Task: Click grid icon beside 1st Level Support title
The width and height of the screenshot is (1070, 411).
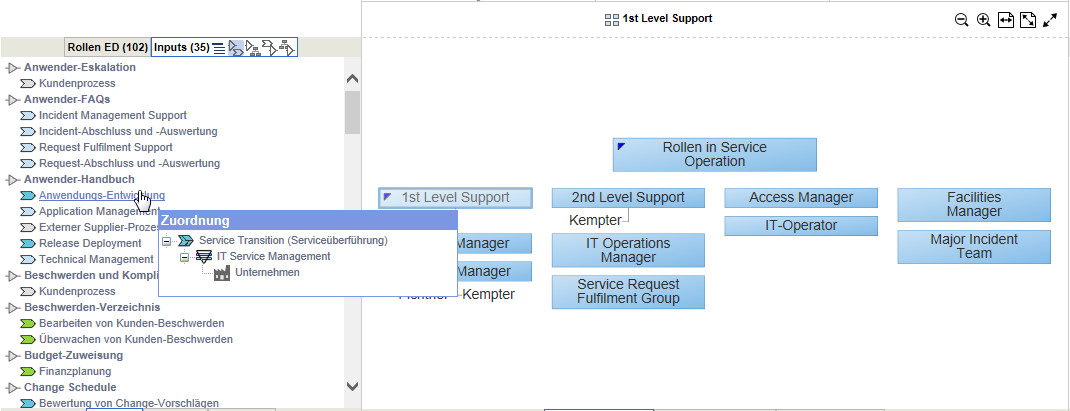Action: pyautogui.click(x=612, y=19)
